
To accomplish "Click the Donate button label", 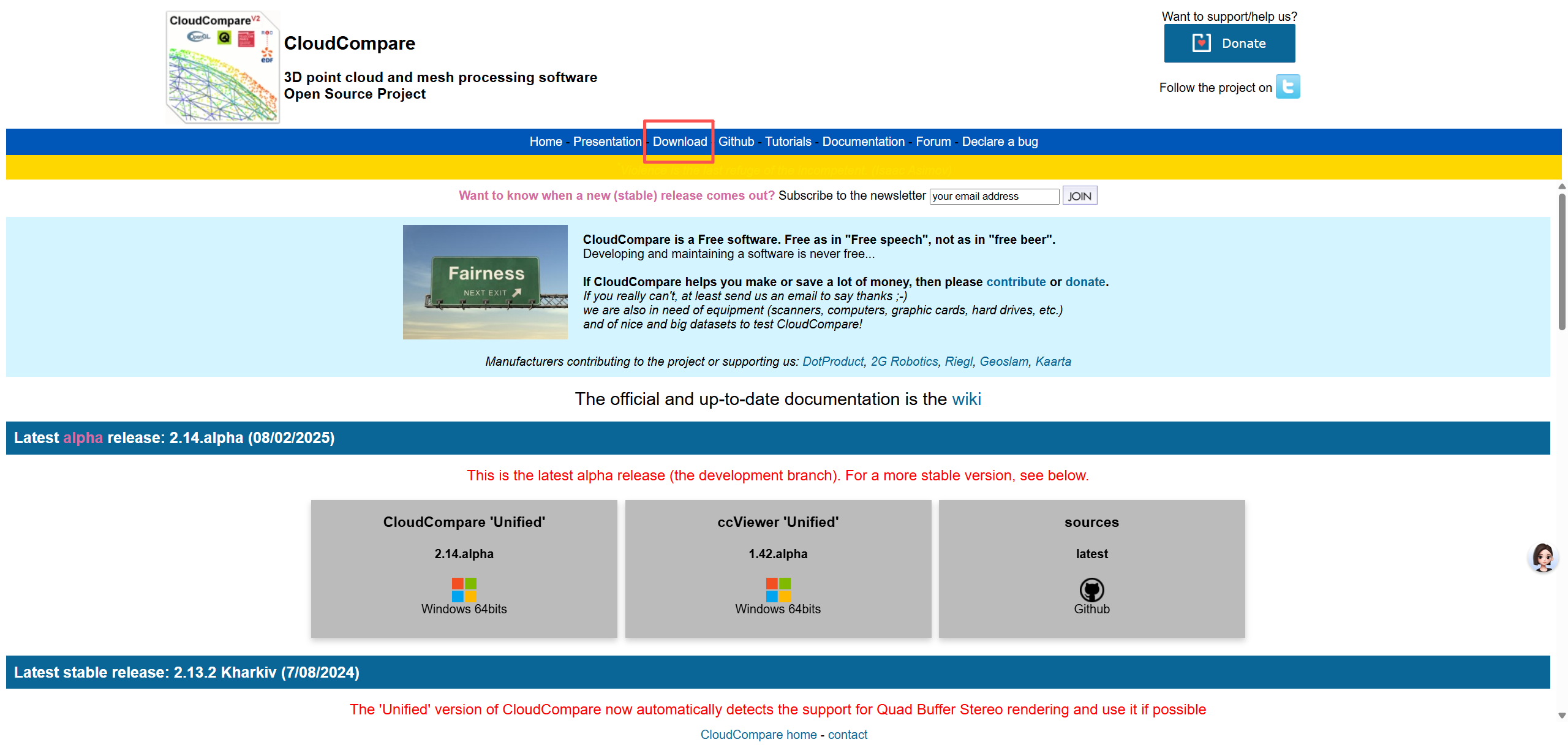I will click(x=1243, y=44).
